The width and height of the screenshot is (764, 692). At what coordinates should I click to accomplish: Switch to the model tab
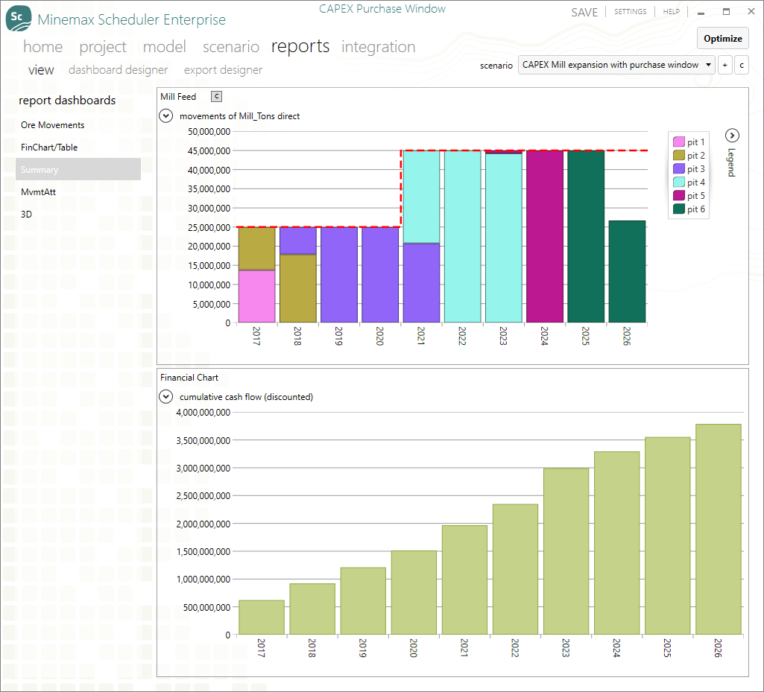(164, 47)
